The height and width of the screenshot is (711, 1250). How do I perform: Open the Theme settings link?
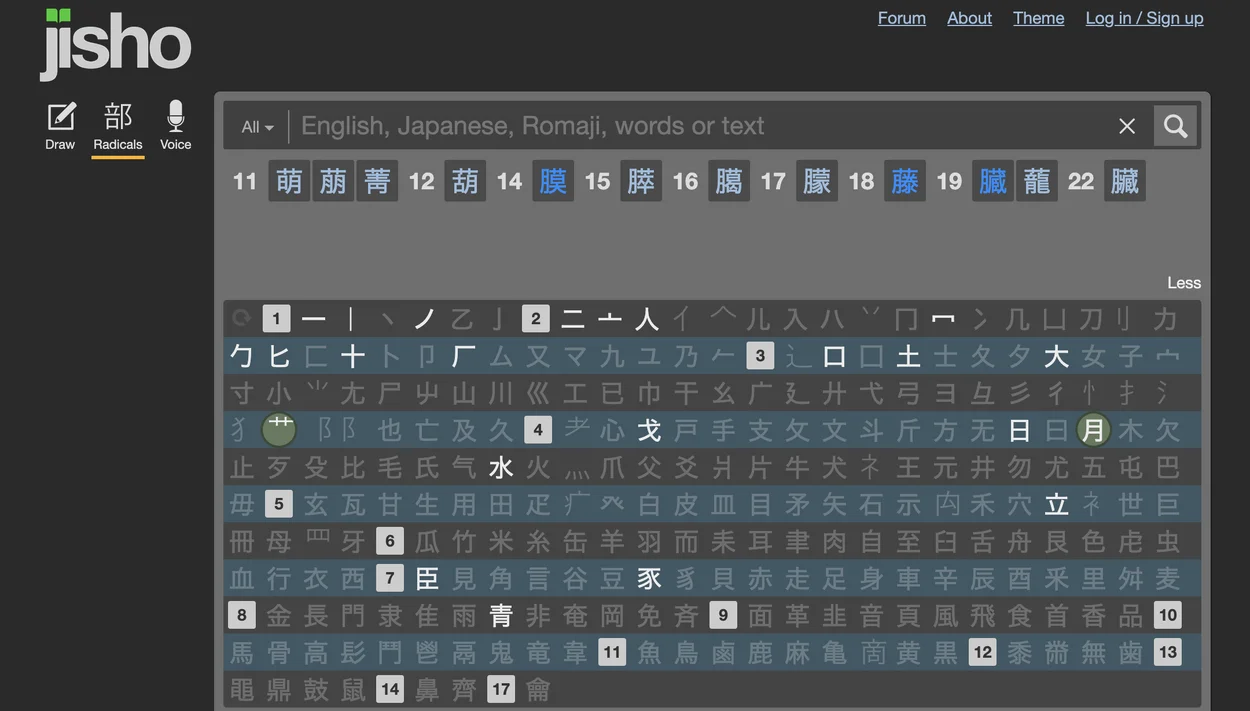point(1038,18)
